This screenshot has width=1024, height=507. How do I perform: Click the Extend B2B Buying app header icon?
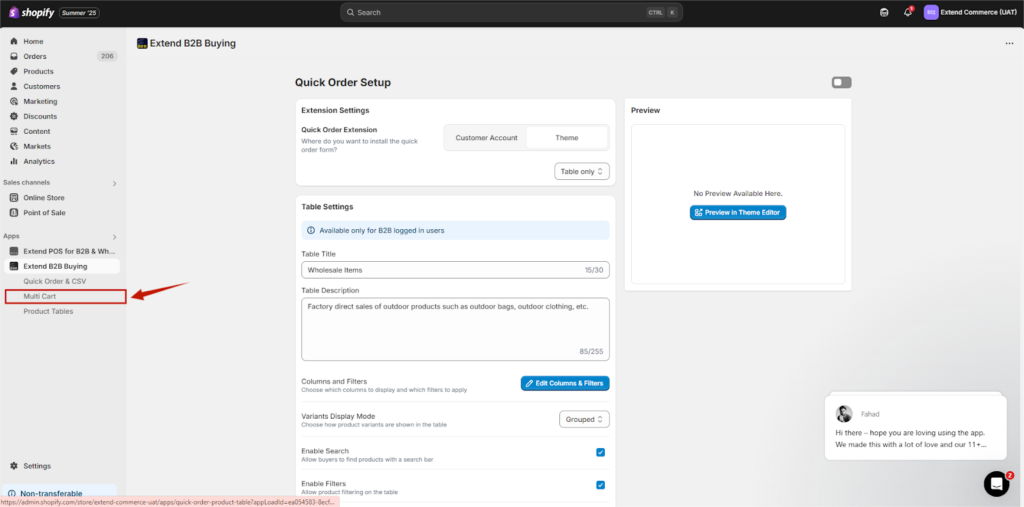pyautogui.click(x=142, y=44)
